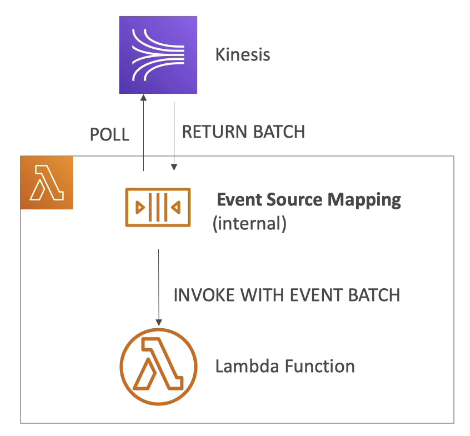Select the RETURN BATCH label
This screenshot has height=436, width=470.
[x=243, y=132]
